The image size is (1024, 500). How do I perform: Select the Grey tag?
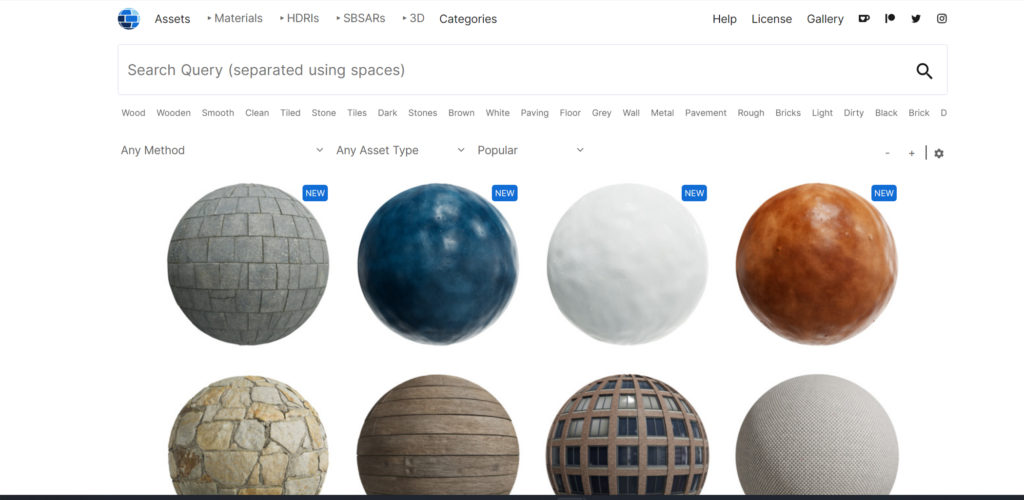[601, 113]
